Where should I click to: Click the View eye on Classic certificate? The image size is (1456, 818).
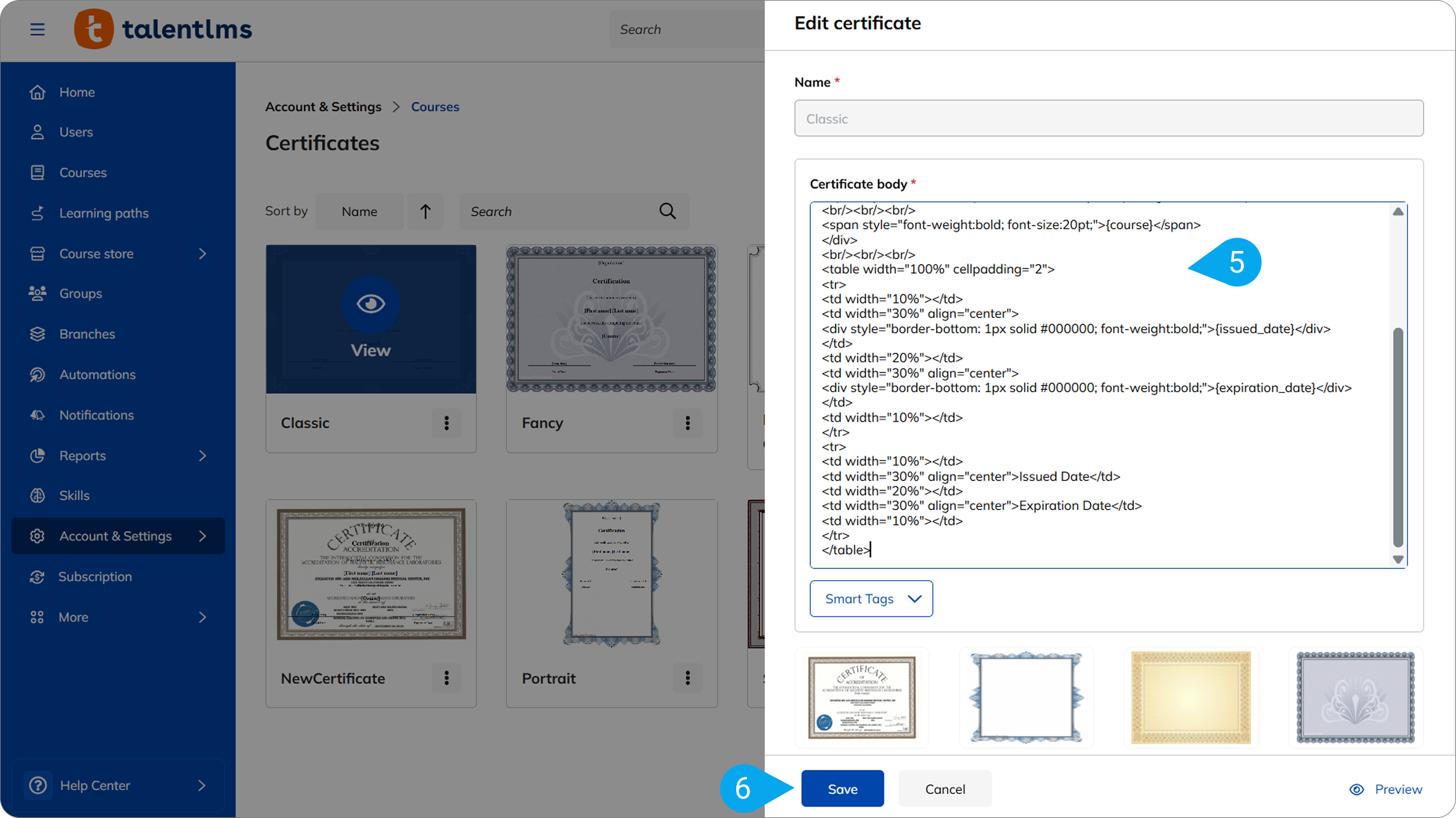(371, 305)
